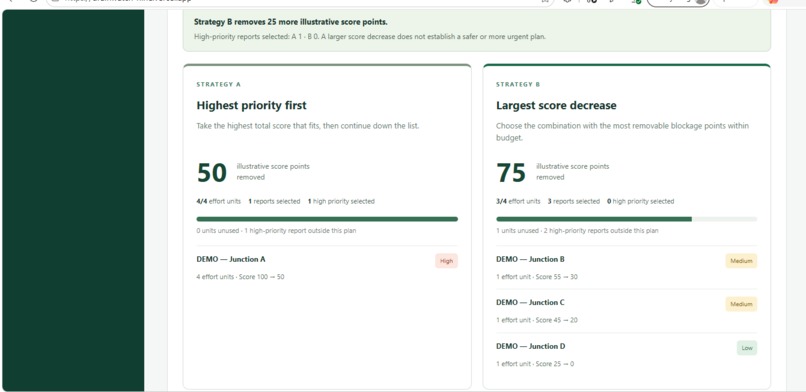Click '1 high priority selected' text
The height and width of the screenshot is (392, 806).
coord(341,201)
